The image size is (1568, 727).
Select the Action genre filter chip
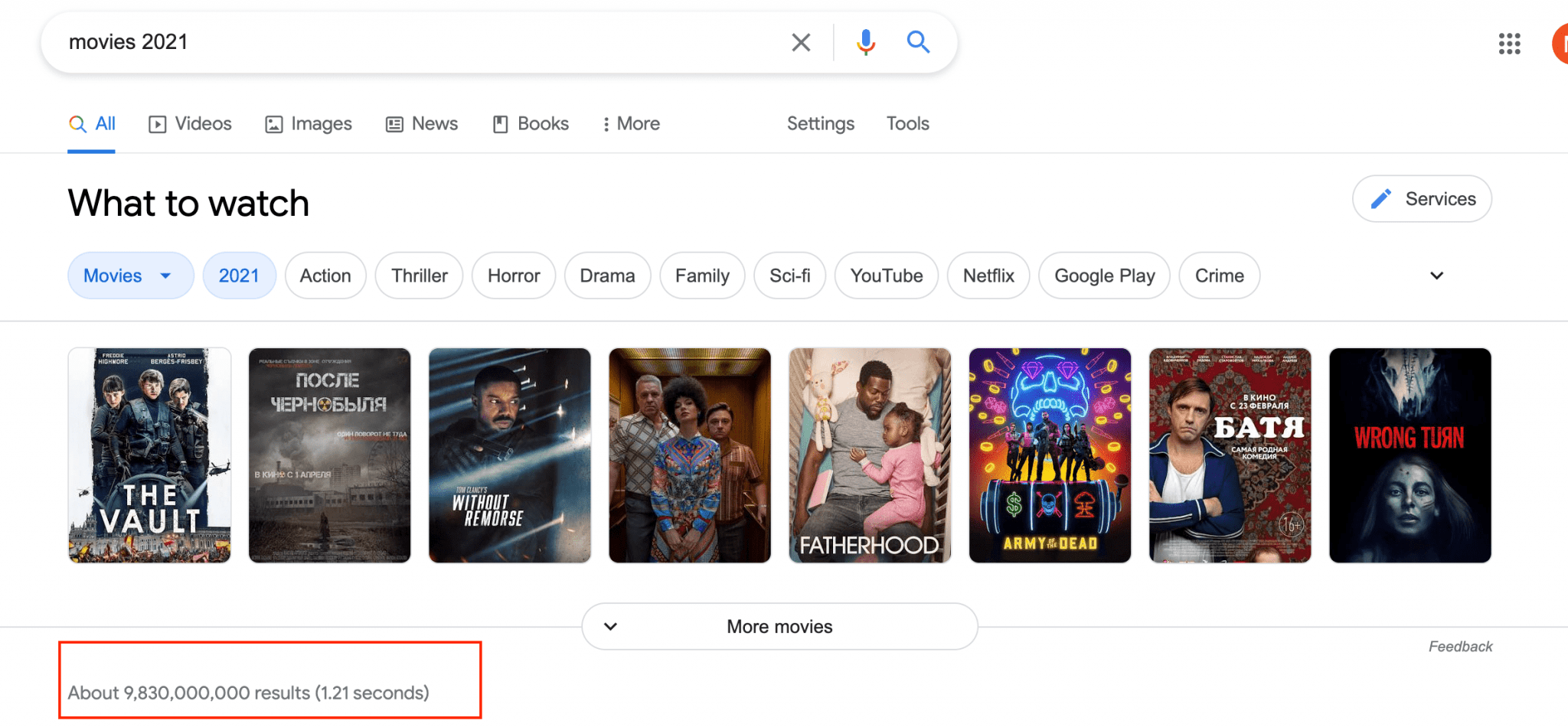coord(325,275)
